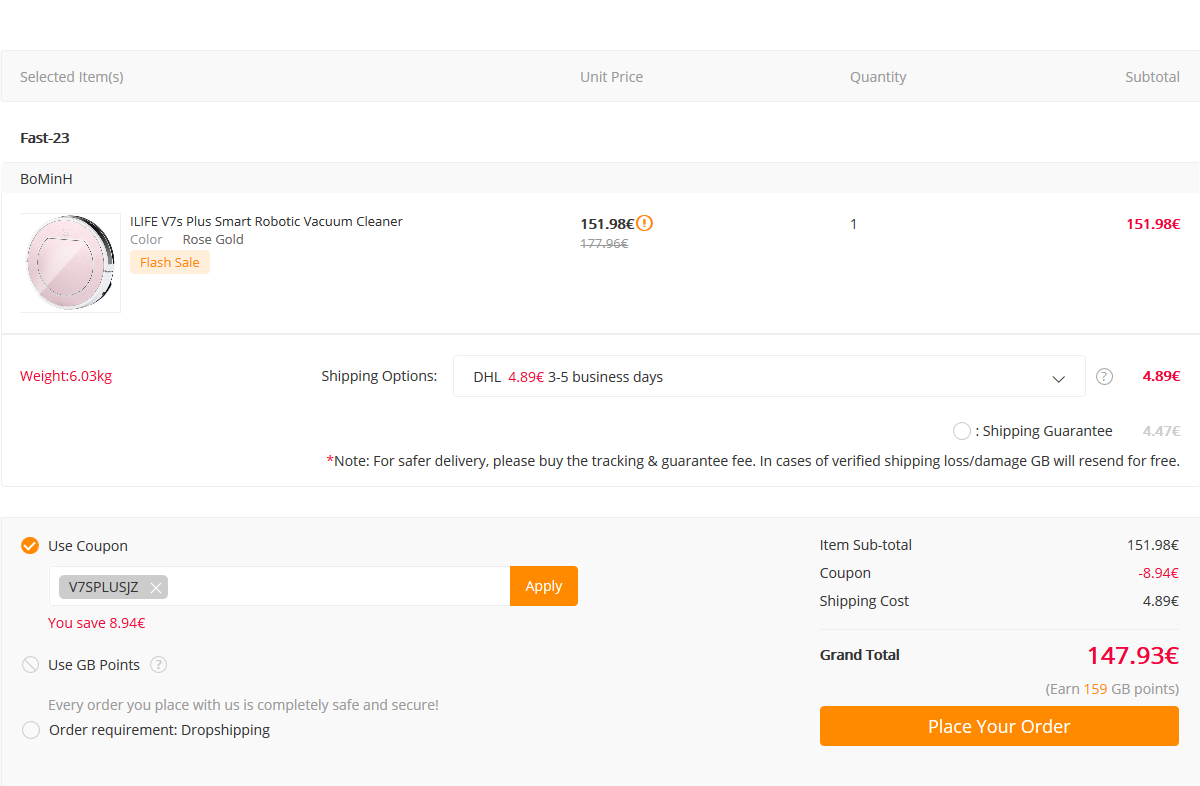The width and height of the screenshot is (1200, 786).
Task: Click the crossed-out 177.96€ original price
Action: point(604,243)
